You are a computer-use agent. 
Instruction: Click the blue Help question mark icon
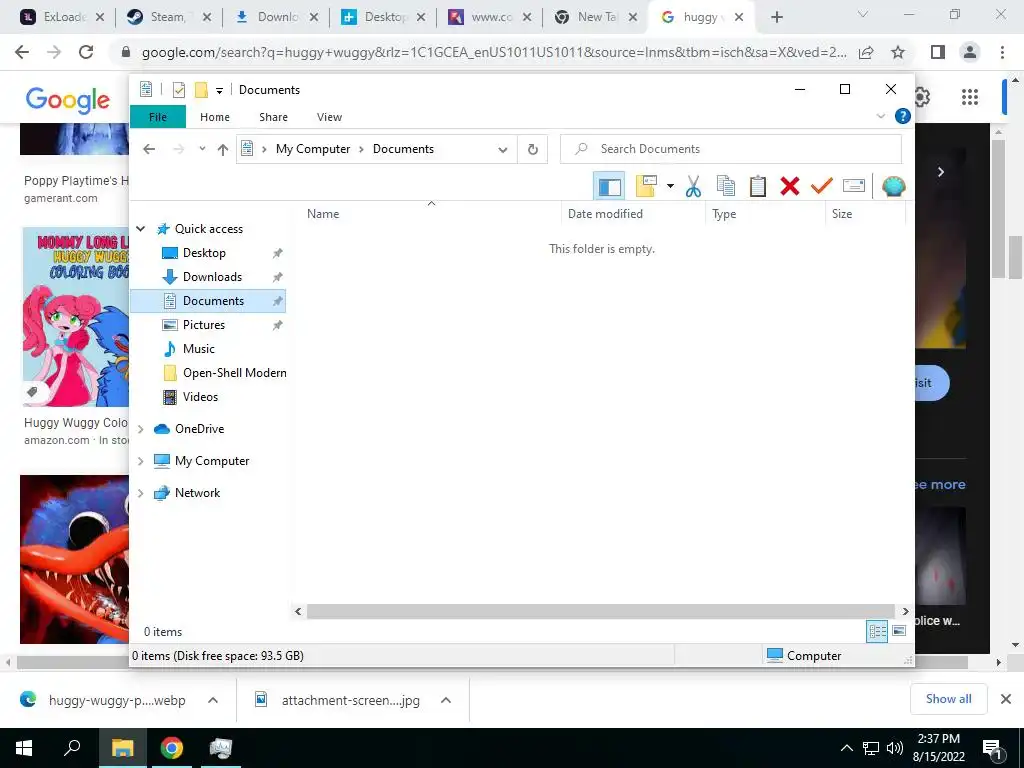tap(903, 116)
